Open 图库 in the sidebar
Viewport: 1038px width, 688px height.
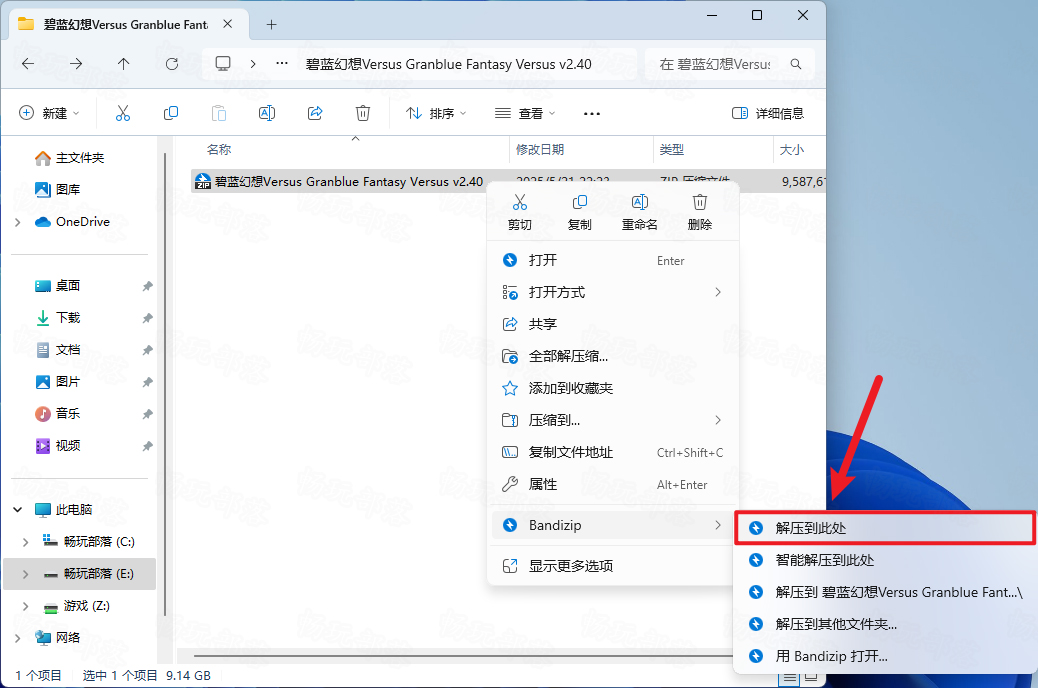point(58,189)
